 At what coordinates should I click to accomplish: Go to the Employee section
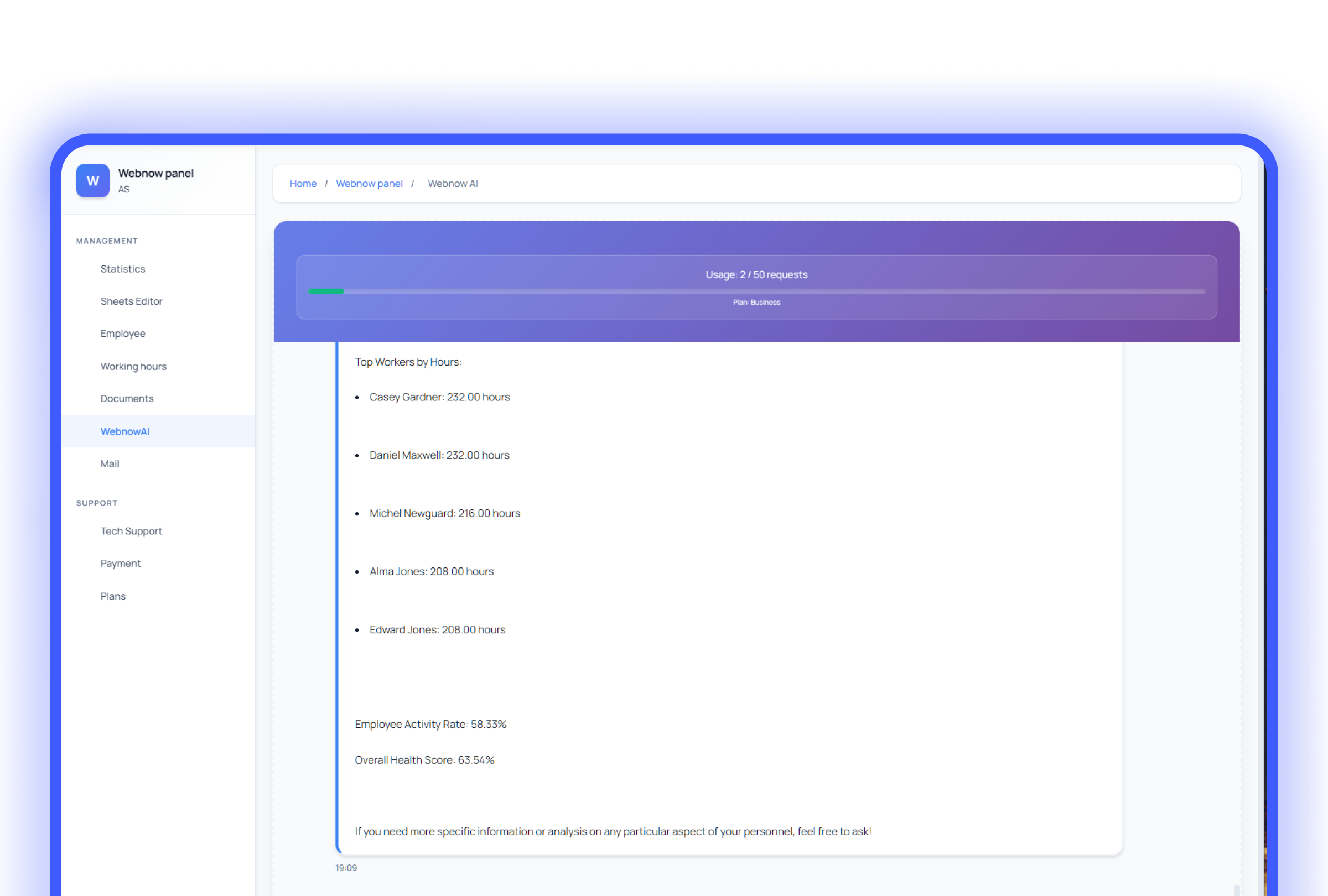point(123,334)
